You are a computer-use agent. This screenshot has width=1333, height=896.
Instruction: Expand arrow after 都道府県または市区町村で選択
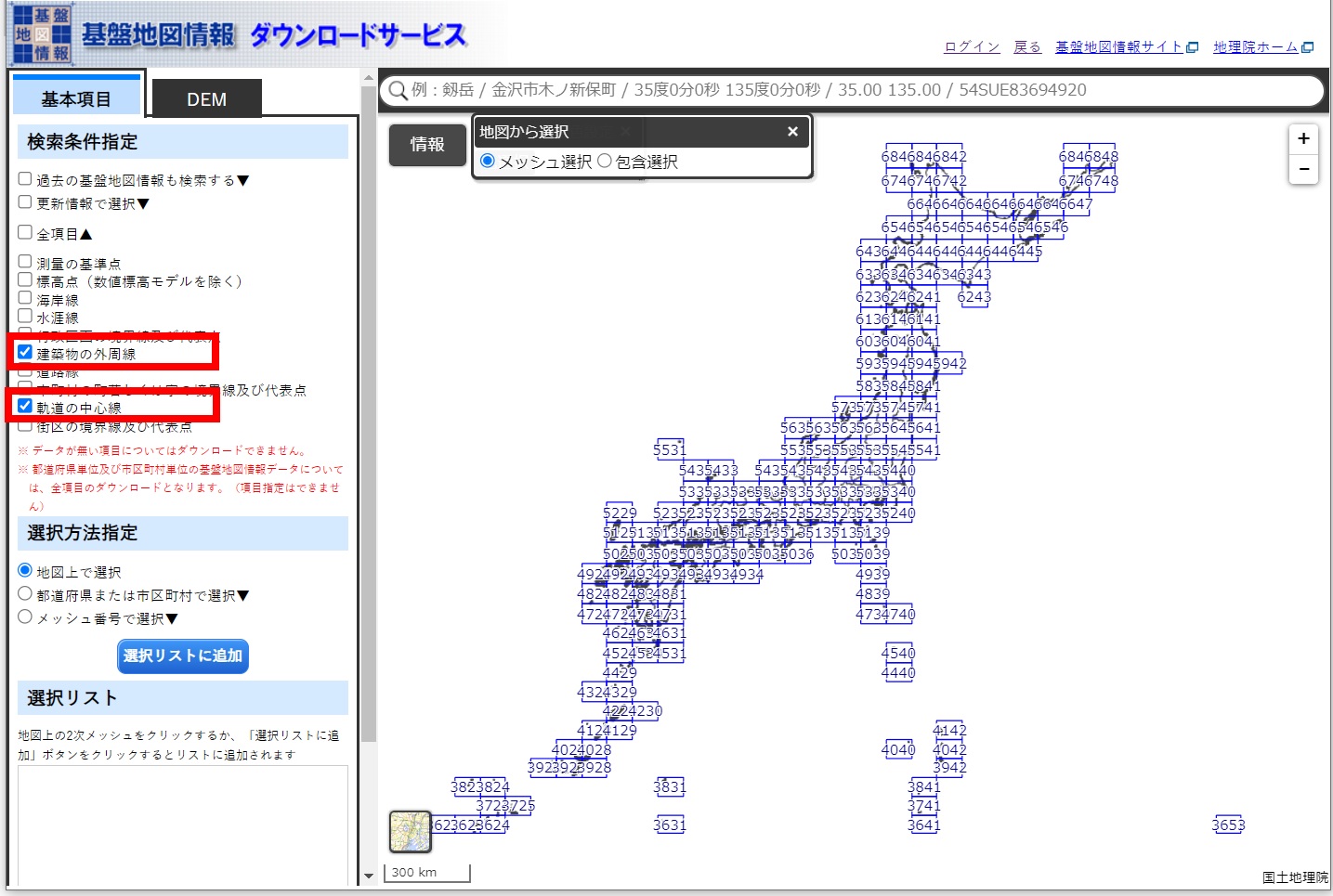pos(242,596)
